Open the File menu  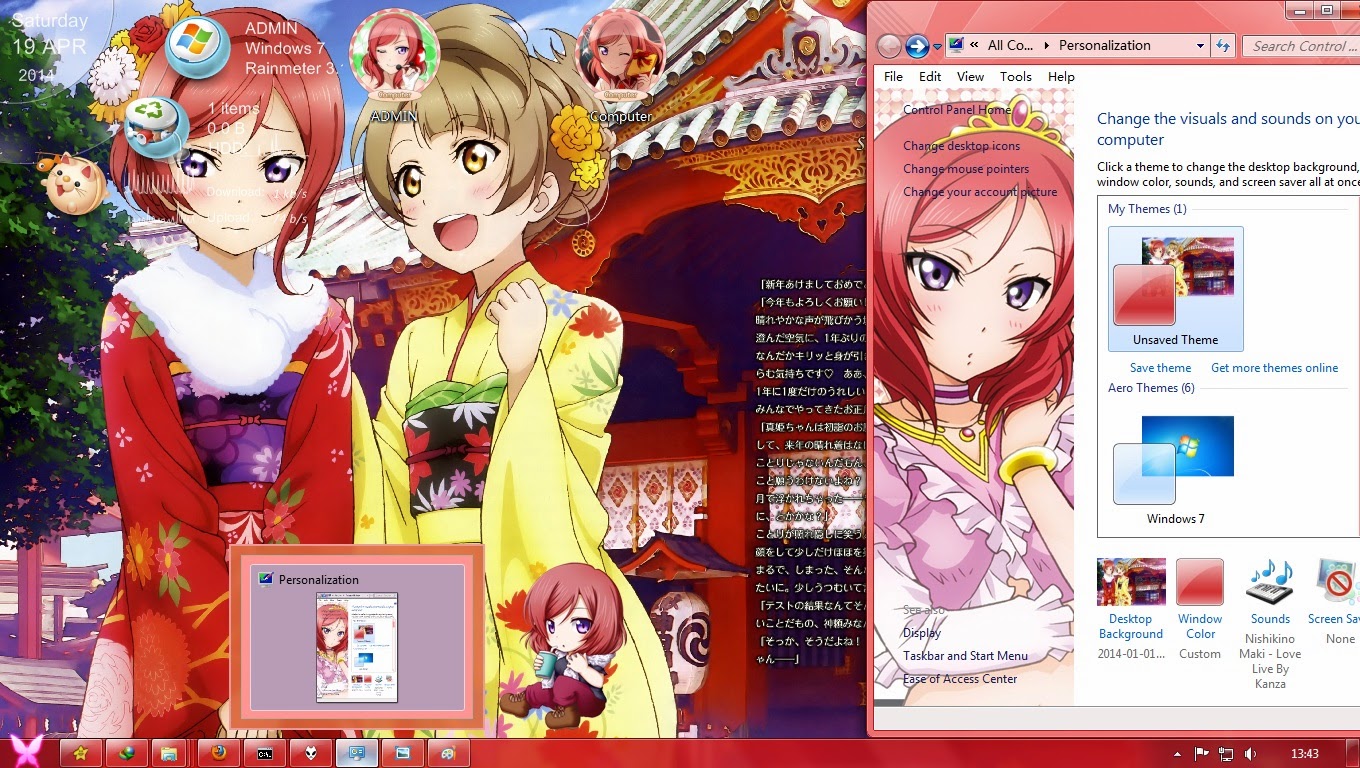click(893, 76)
